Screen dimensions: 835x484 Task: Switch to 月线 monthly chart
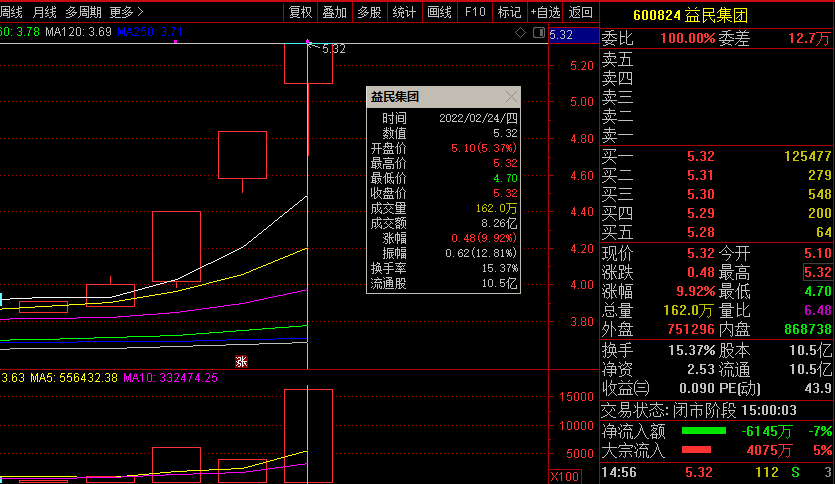(x=44, y=12)
